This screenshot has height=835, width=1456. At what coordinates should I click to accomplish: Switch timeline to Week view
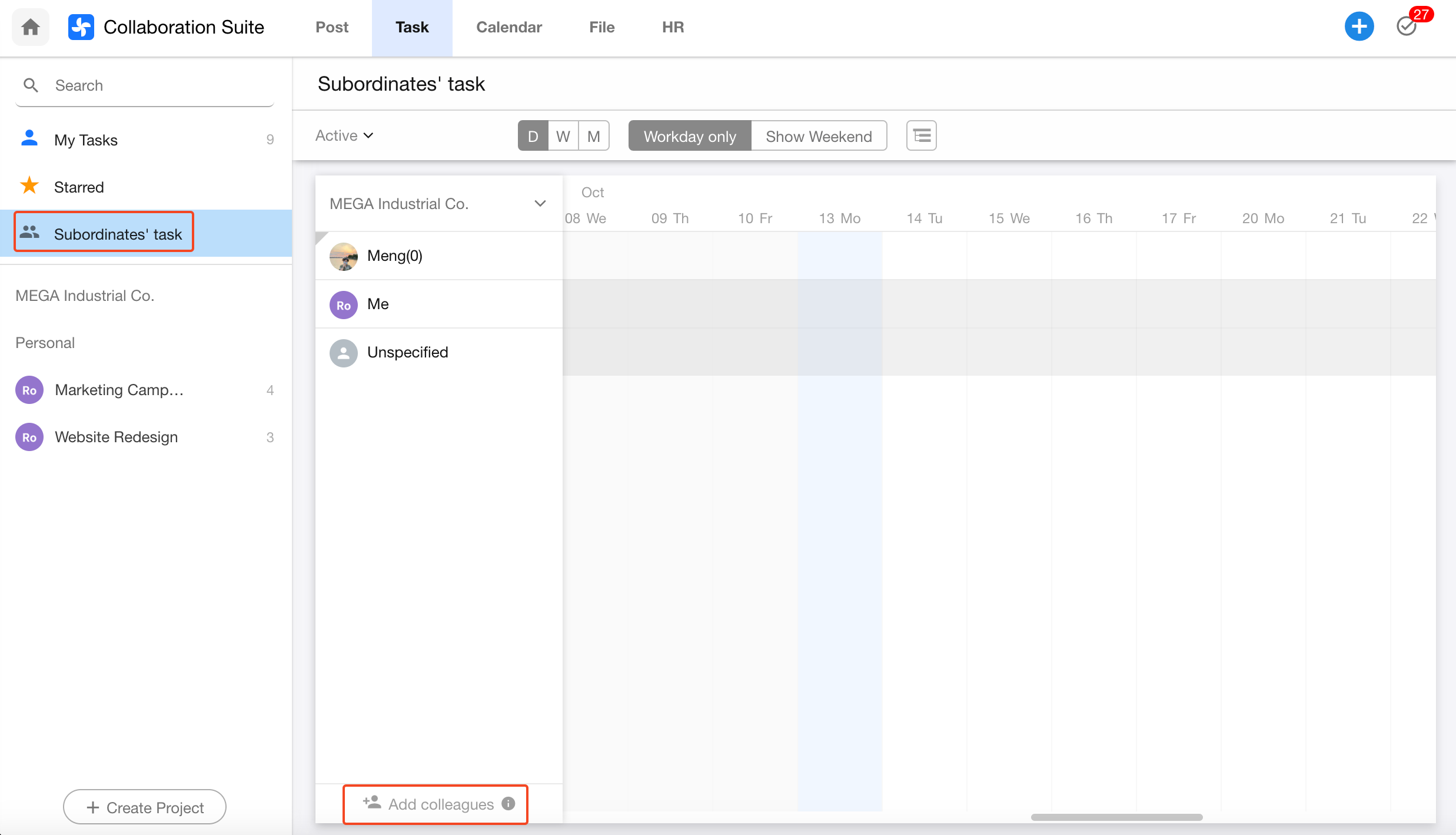(563, 136)
